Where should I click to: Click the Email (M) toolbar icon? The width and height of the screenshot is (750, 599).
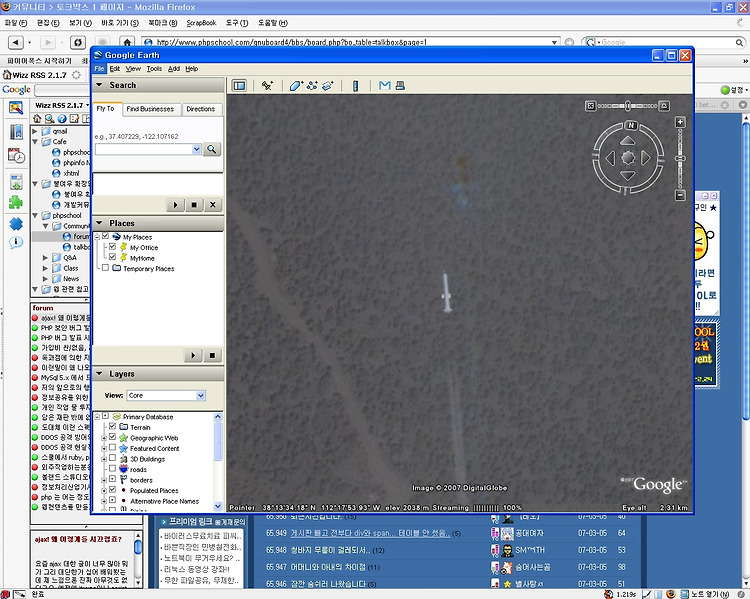tap(385, 85)
